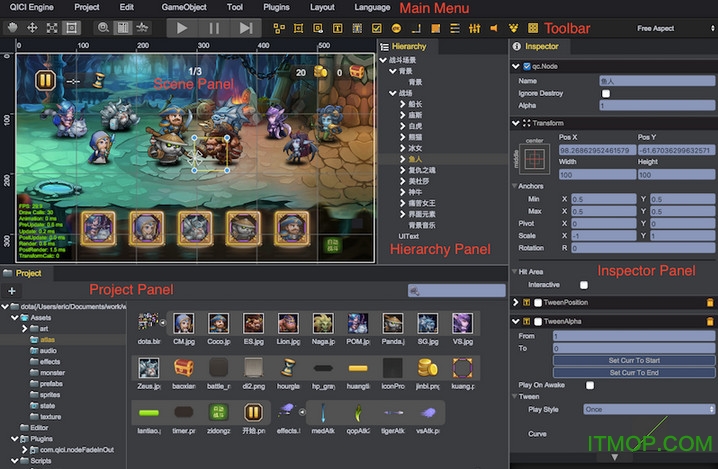Viewport: 718px width, 469px height.
Task: Toggle the Ignore Destroy checkbox
Action: click(606, 93)
